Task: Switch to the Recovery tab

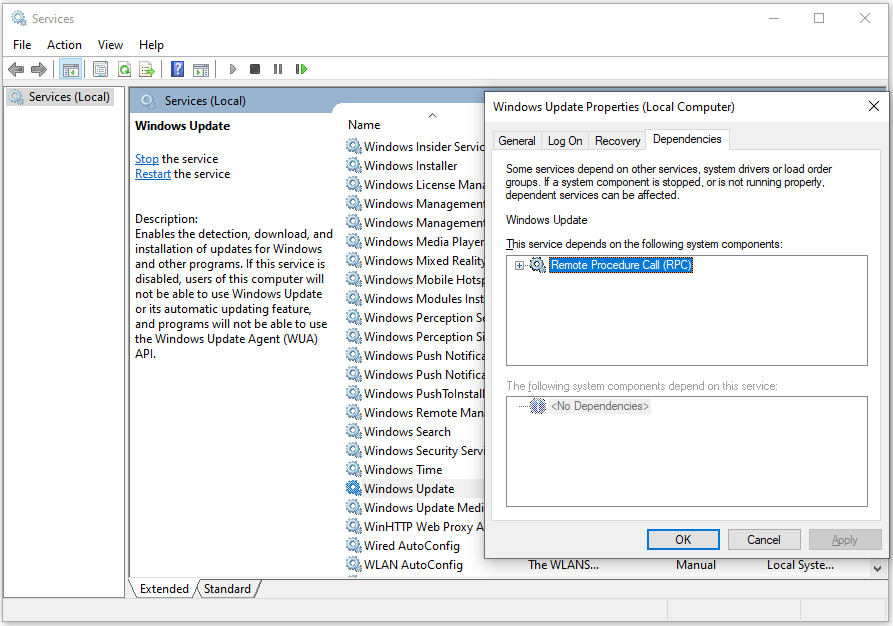Action: (x=617, y=141)
